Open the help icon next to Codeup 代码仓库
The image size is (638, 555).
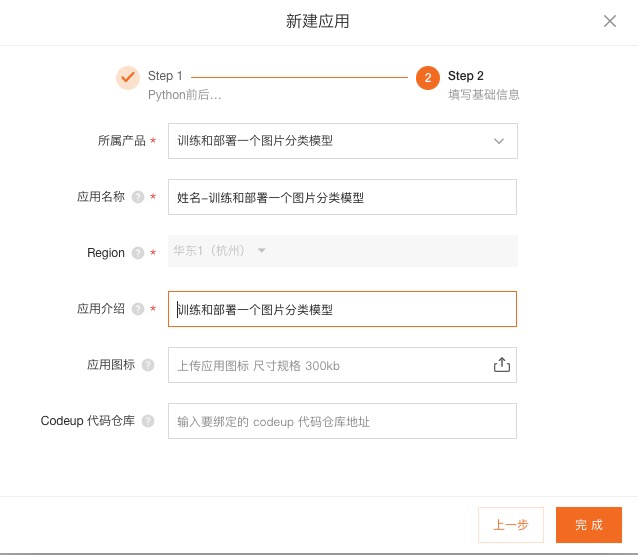148,421
